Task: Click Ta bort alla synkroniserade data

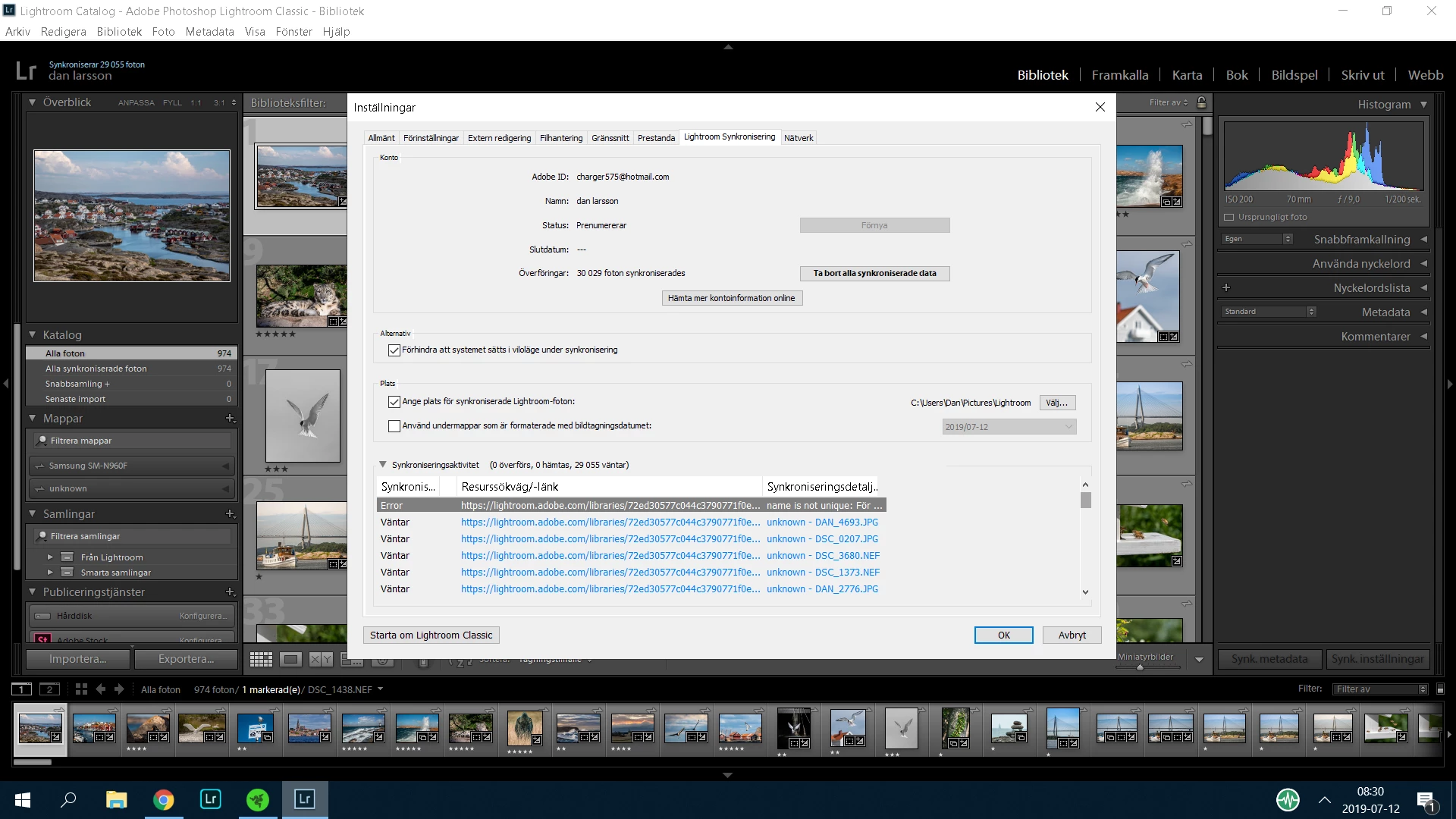Action: (874, 274)
